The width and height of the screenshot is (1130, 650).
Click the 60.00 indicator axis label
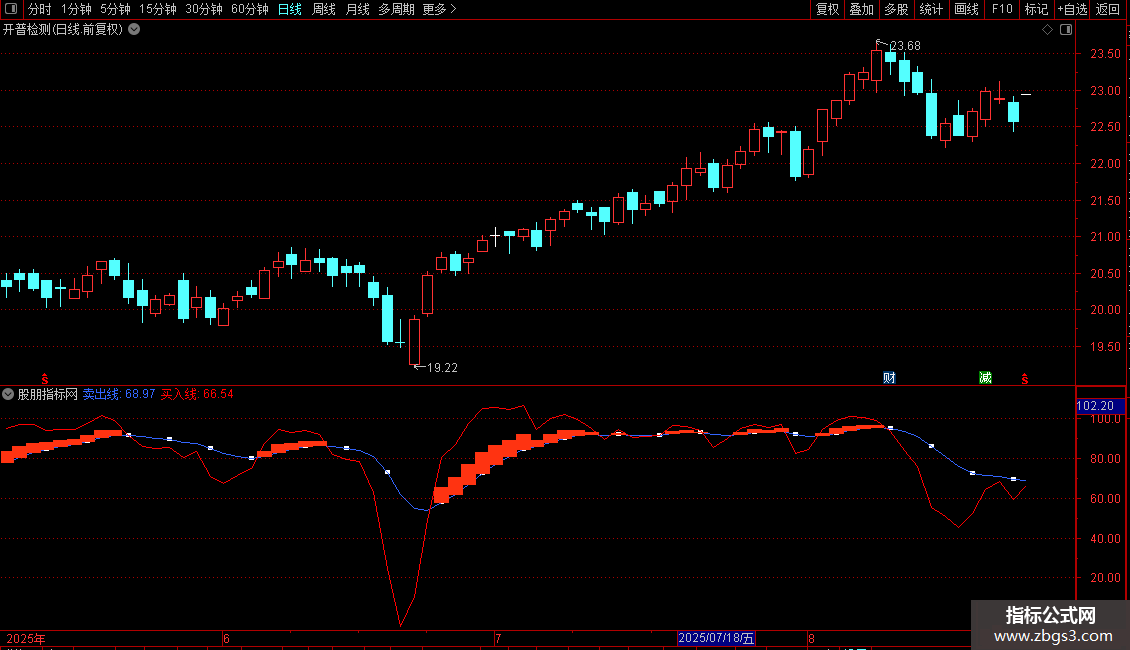(x=1105, y=499)
